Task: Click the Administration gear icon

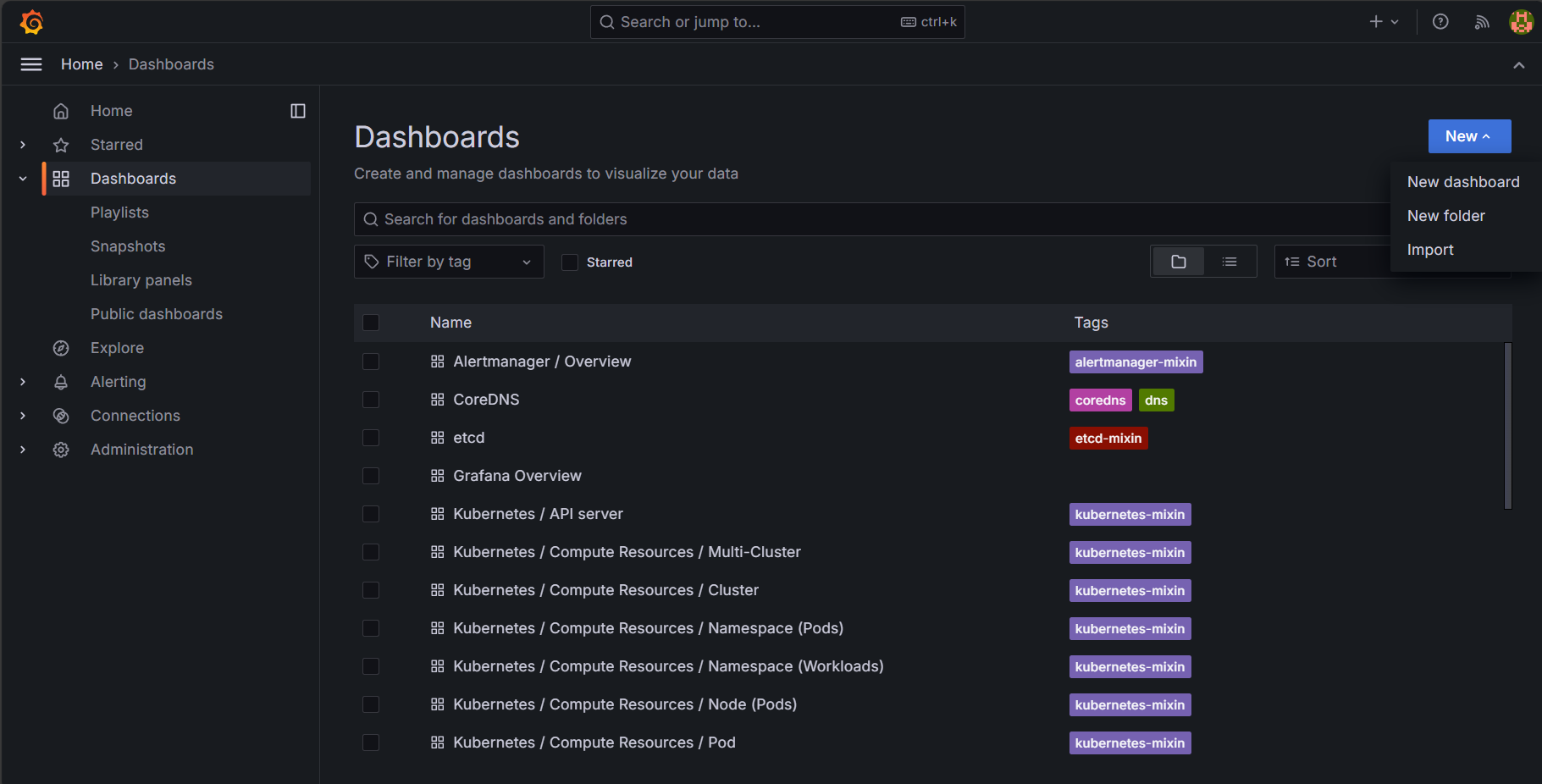Action: point(61,450)
